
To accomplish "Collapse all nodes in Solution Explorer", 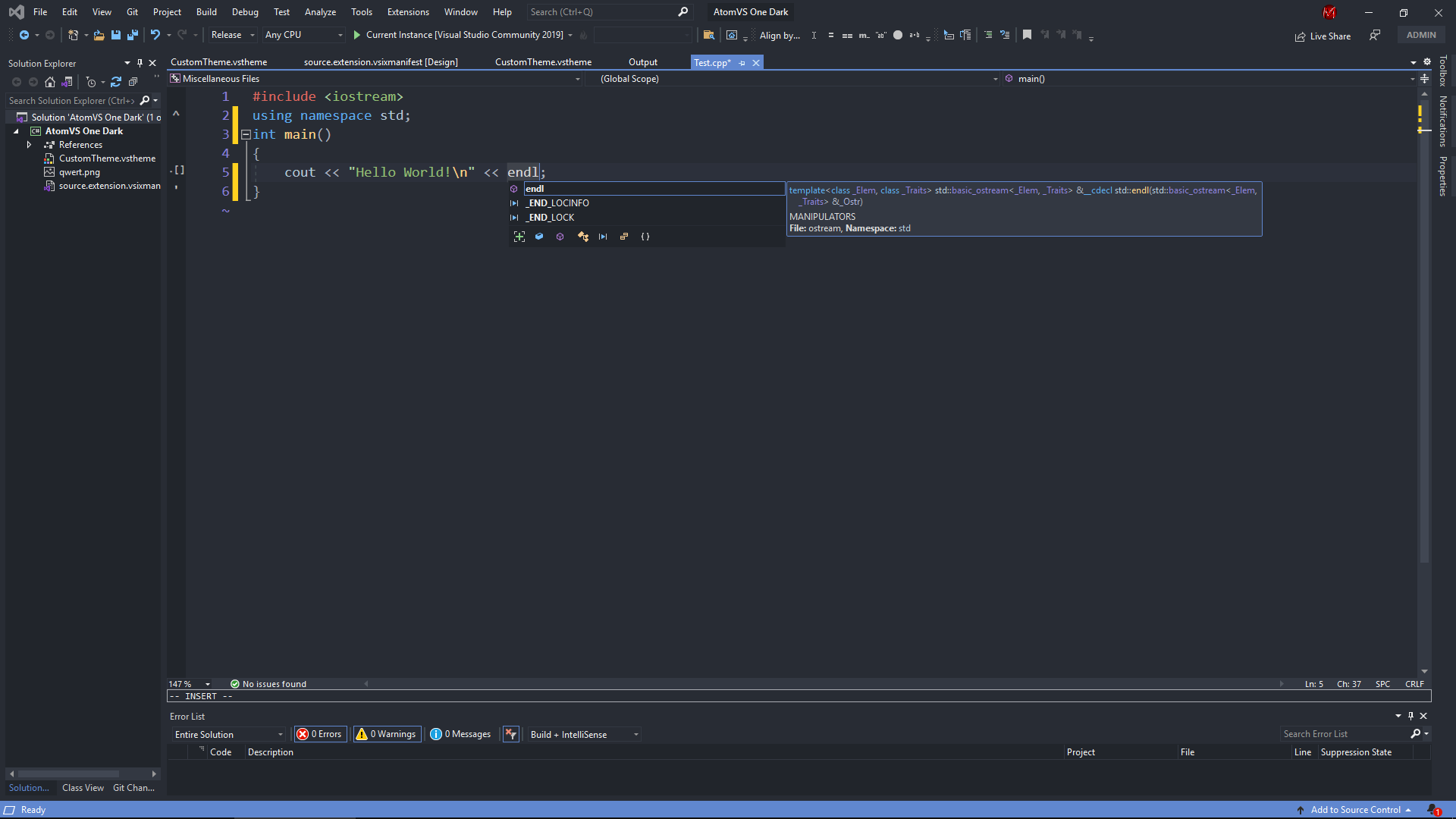I will (x=133, y=82).
